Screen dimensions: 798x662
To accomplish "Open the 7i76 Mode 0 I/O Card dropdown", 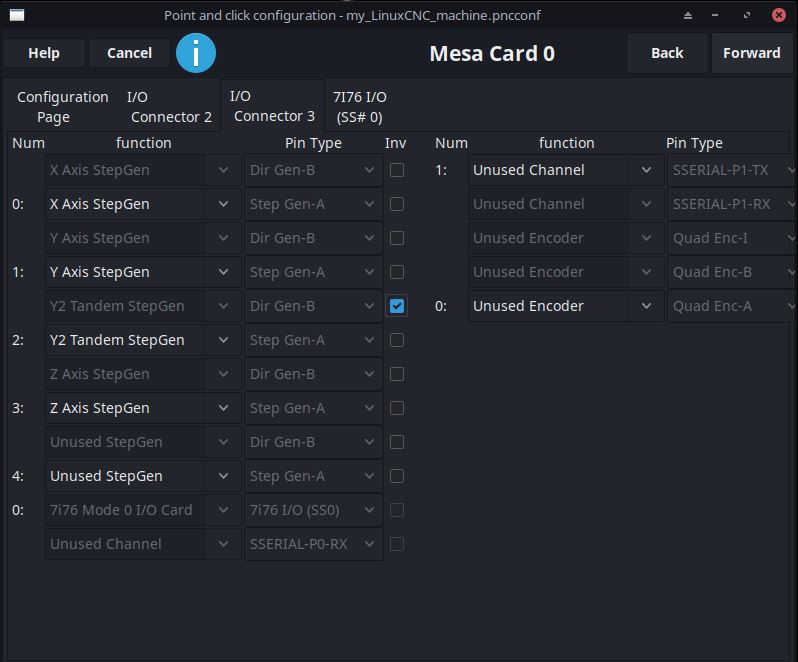I will coord(142,510).
